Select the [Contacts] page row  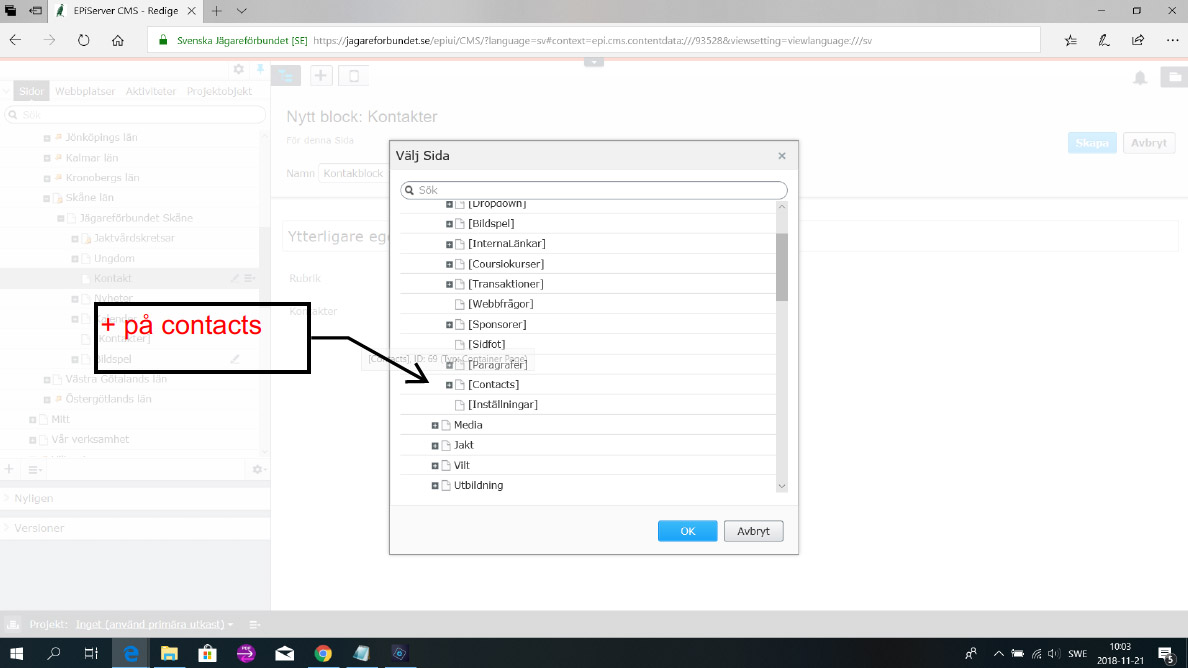coord(588,385)
